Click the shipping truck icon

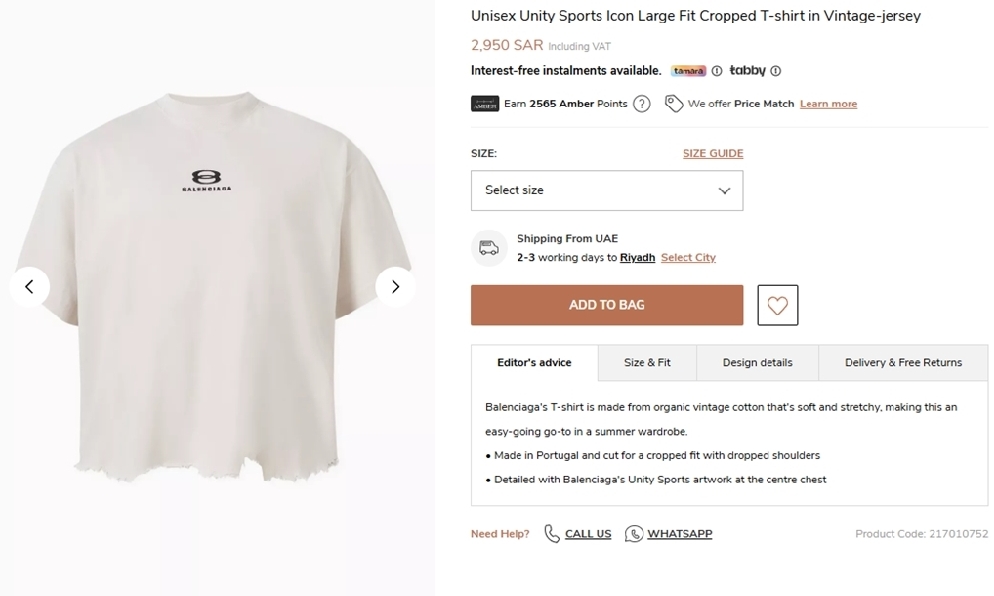489,248
